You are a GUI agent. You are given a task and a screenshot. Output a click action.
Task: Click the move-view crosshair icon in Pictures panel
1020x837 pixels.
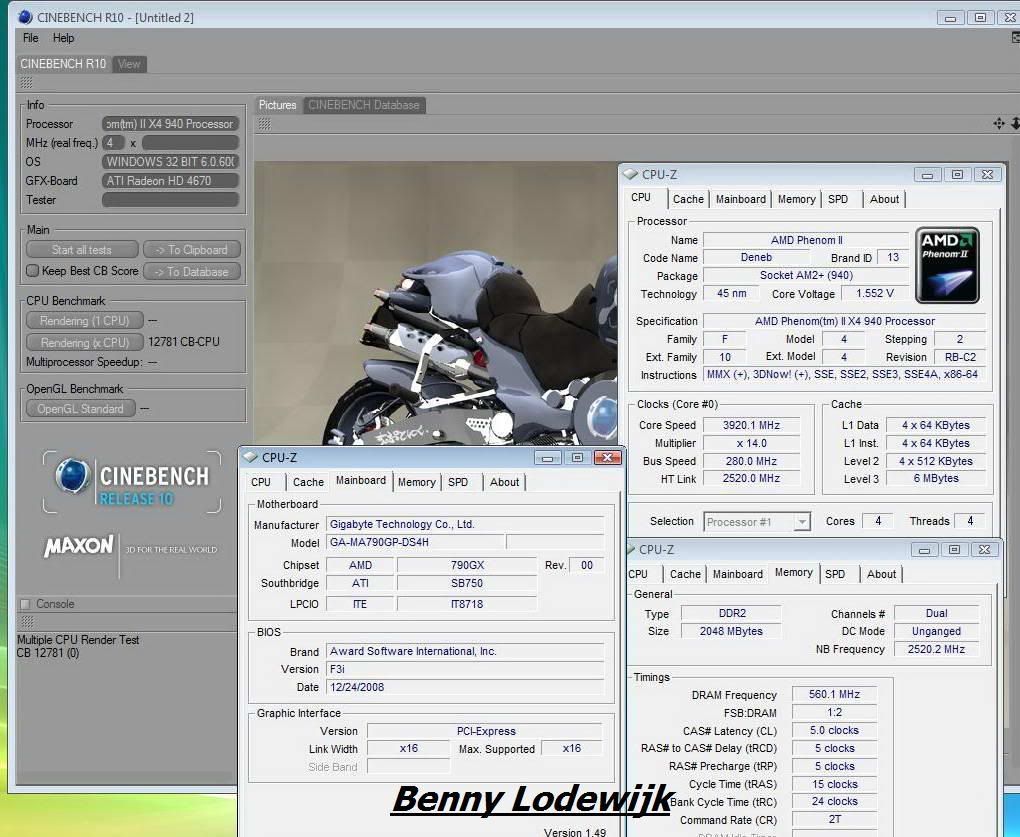point(999,123)
